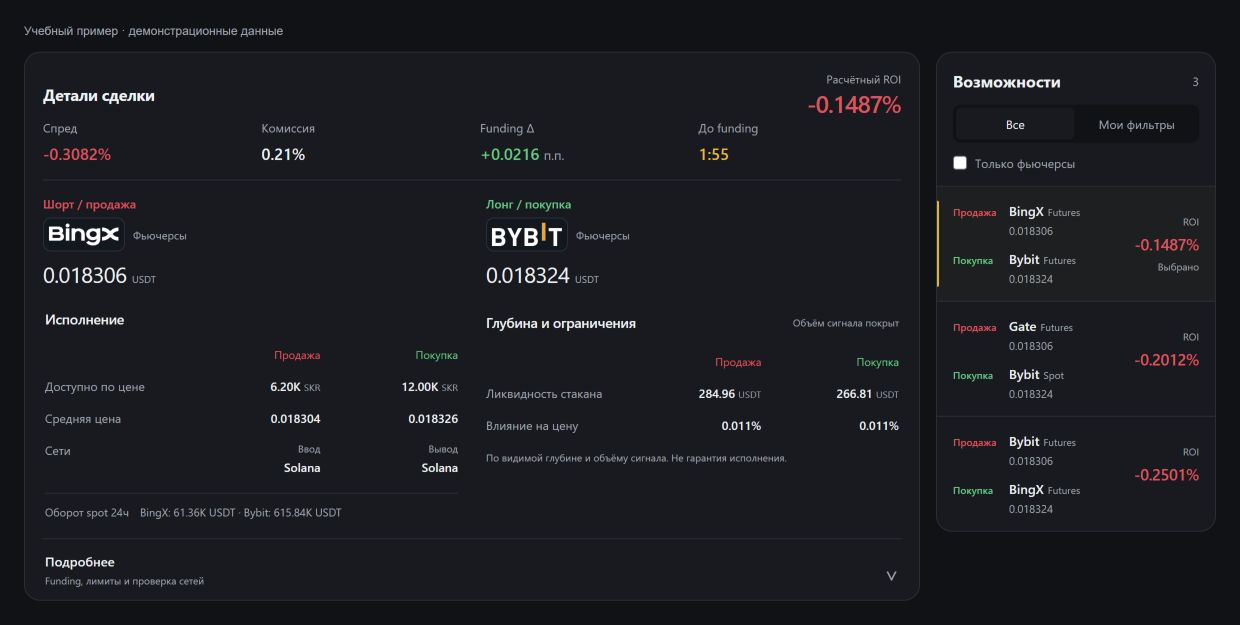This screenshot has height=625, width=1240.
Task: Click the Возможности panel title
Action: click(1007, 82)
